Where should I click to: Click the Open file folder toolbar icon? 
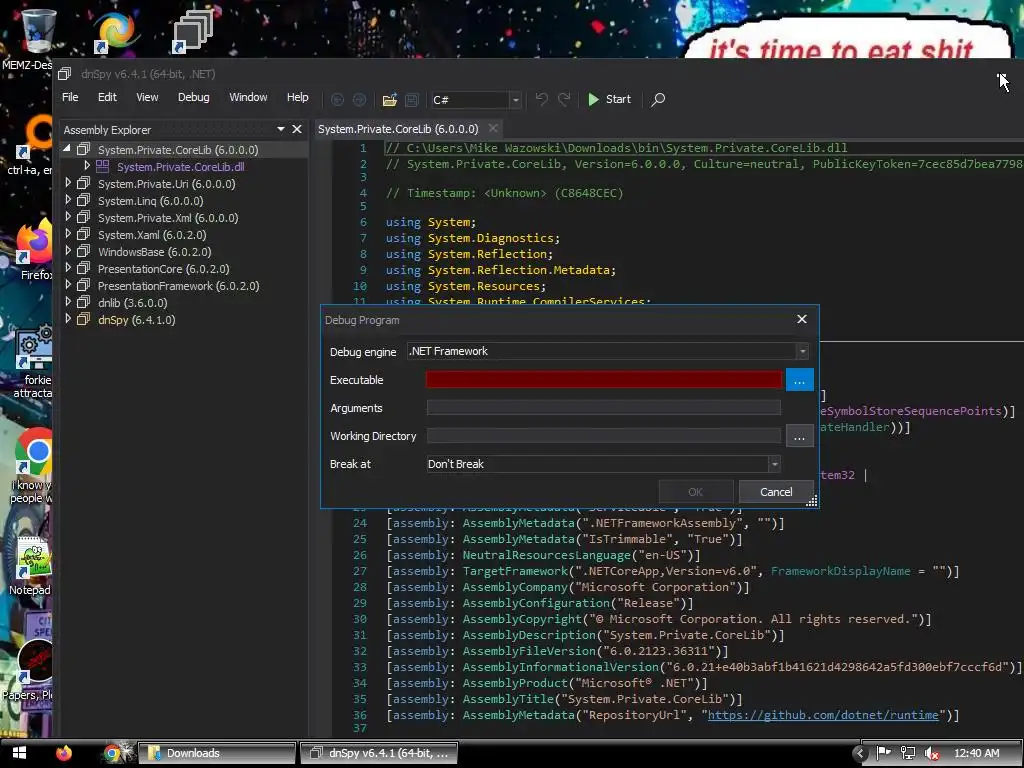pos(389,99)
